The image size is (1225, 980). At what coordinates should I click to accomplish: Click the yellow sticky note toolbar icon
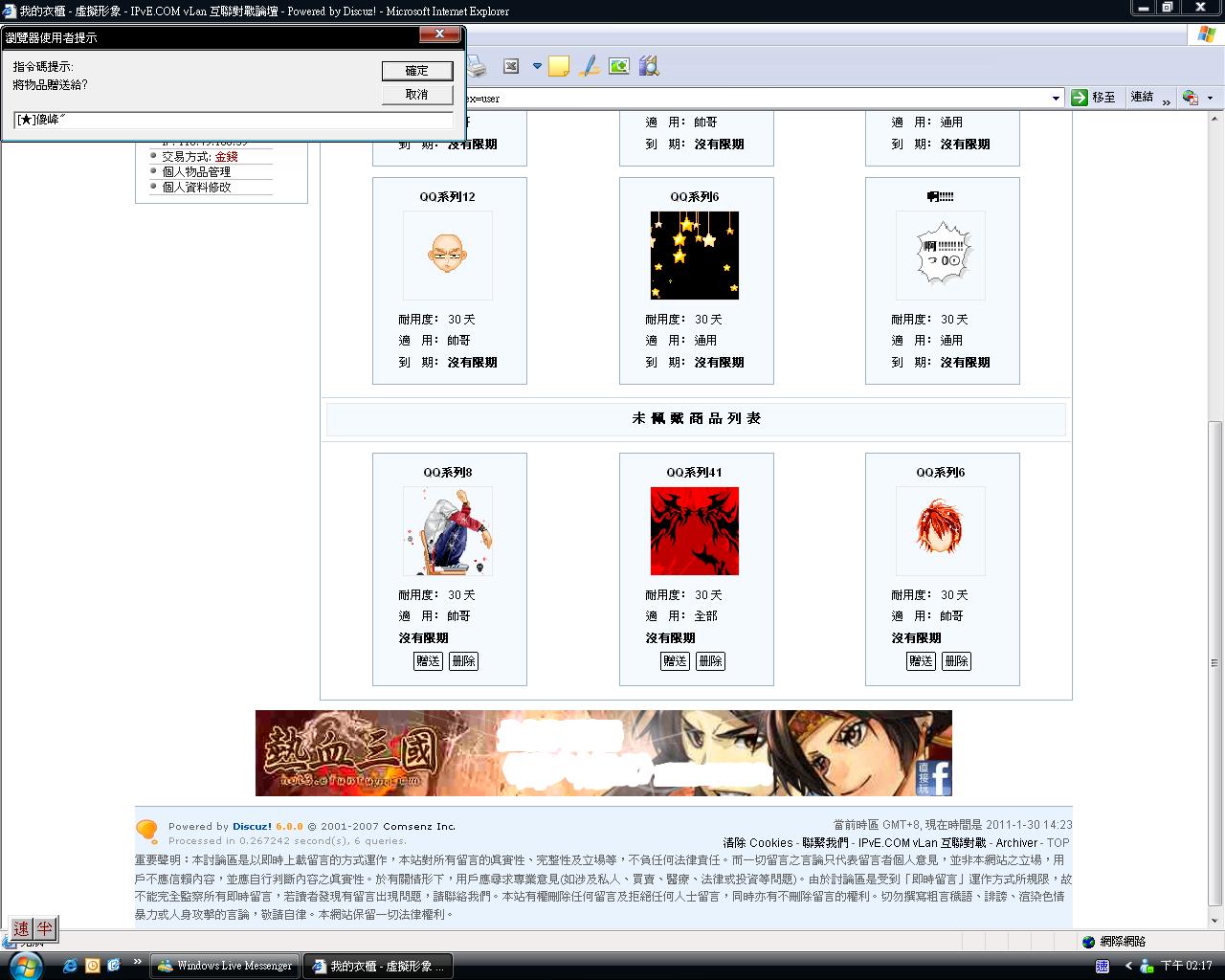click(x=559, y=66)
